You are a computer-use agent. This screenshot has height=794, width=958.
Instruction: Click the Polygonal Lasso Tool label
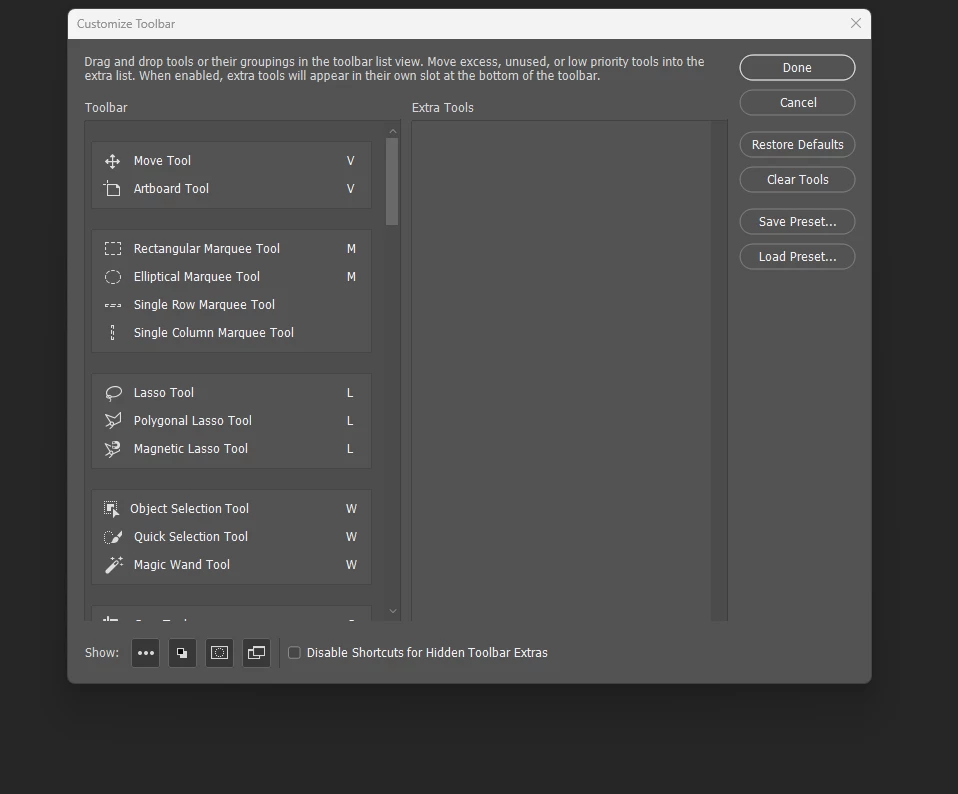192,421
